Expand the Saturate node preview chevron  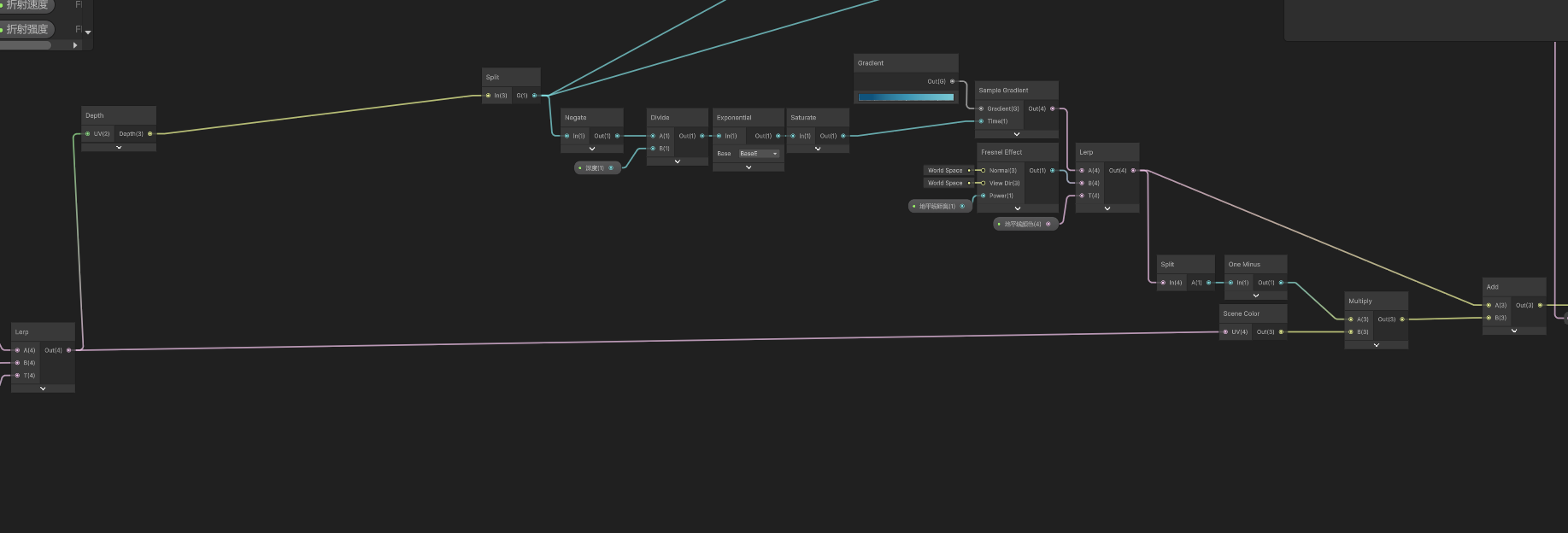(x=818, y=149)
